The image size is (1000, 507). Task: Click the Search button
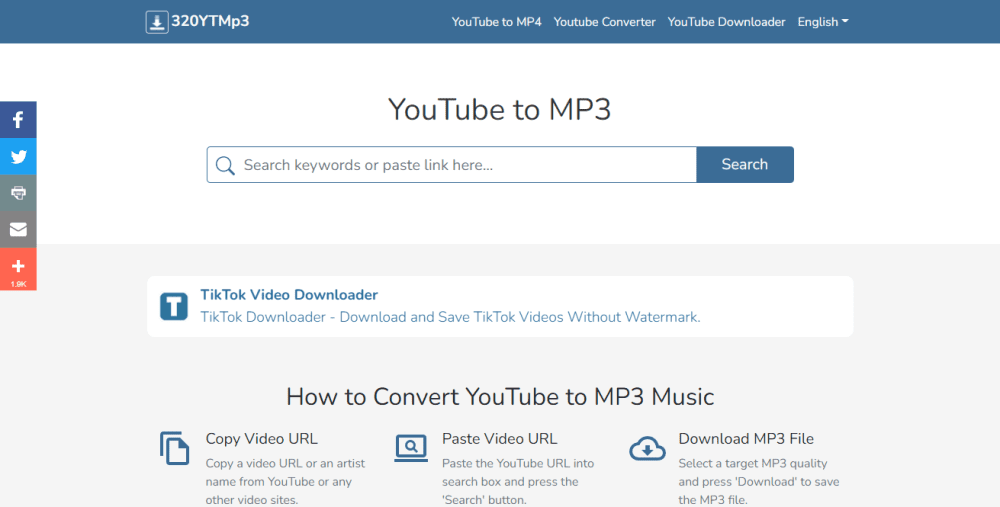[745, 165]
